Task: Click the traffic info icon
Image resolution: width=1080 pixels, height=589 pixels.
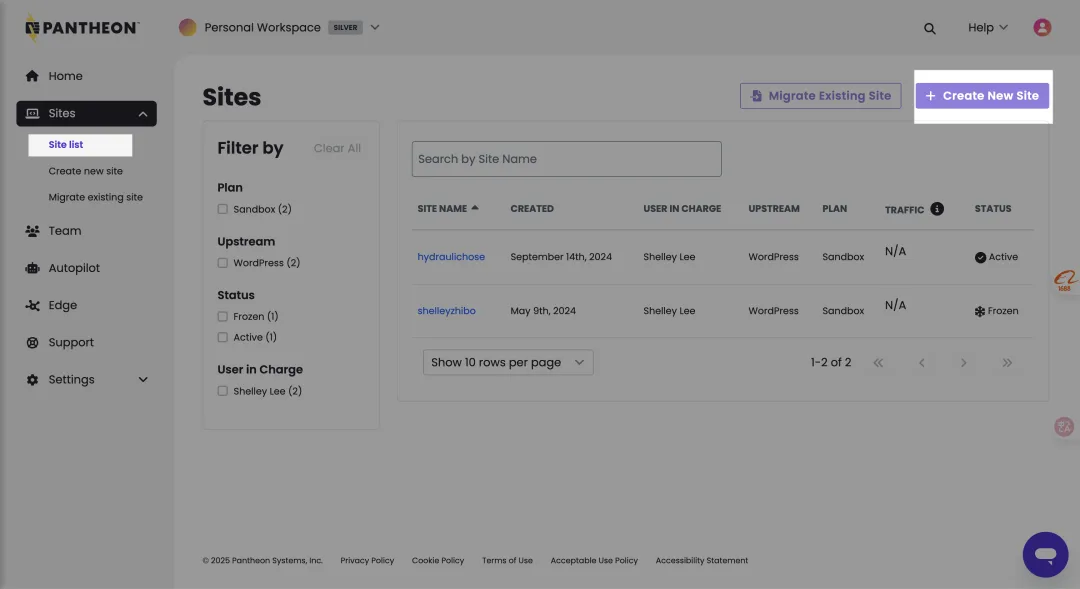Action: tap(937, 209)
